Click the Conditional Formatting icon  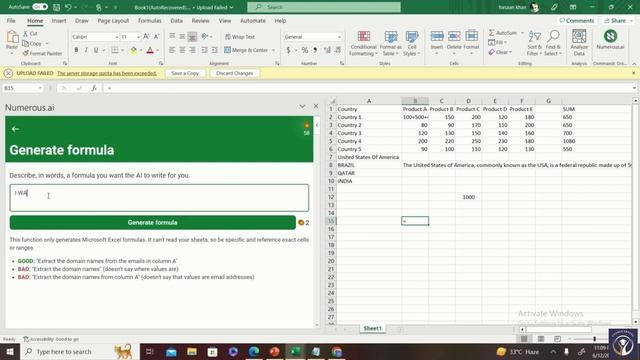click(x=363, y=42)
